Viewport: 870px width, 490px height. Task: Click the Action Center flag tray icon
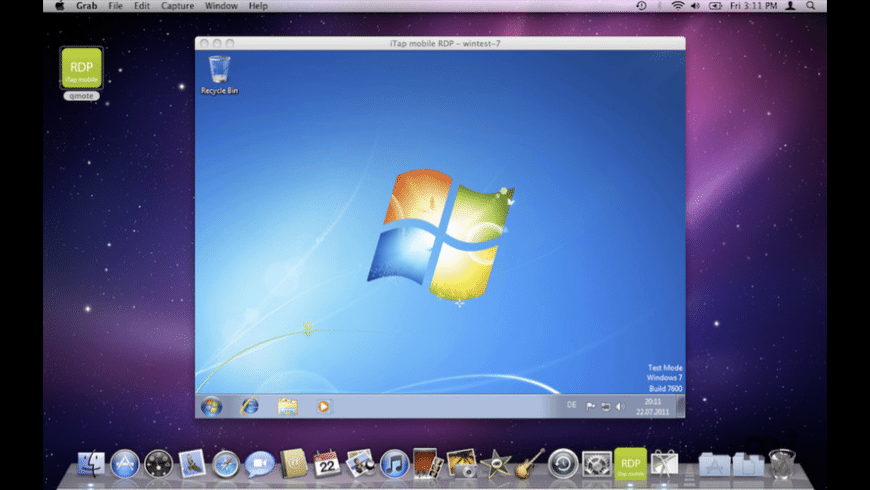590,406
